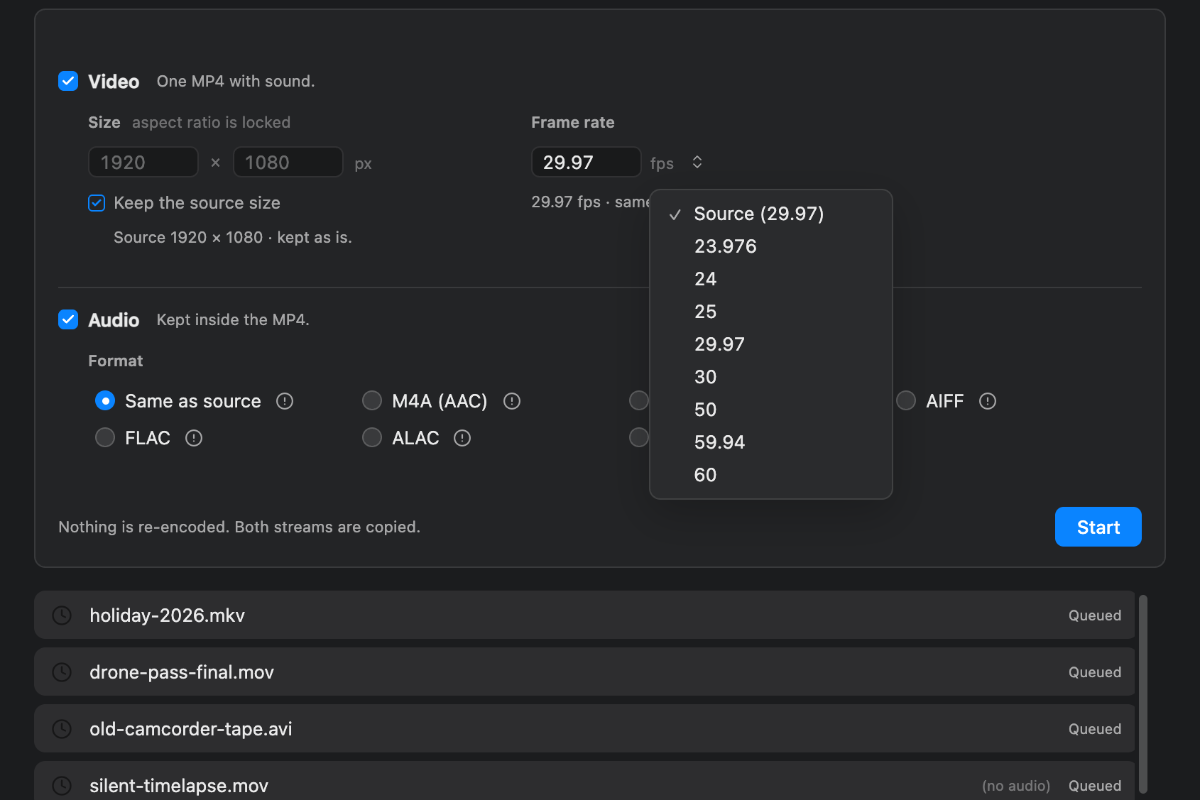Click the (no audio) label on silent-timelapse.mov

[x=1016, y=786]
